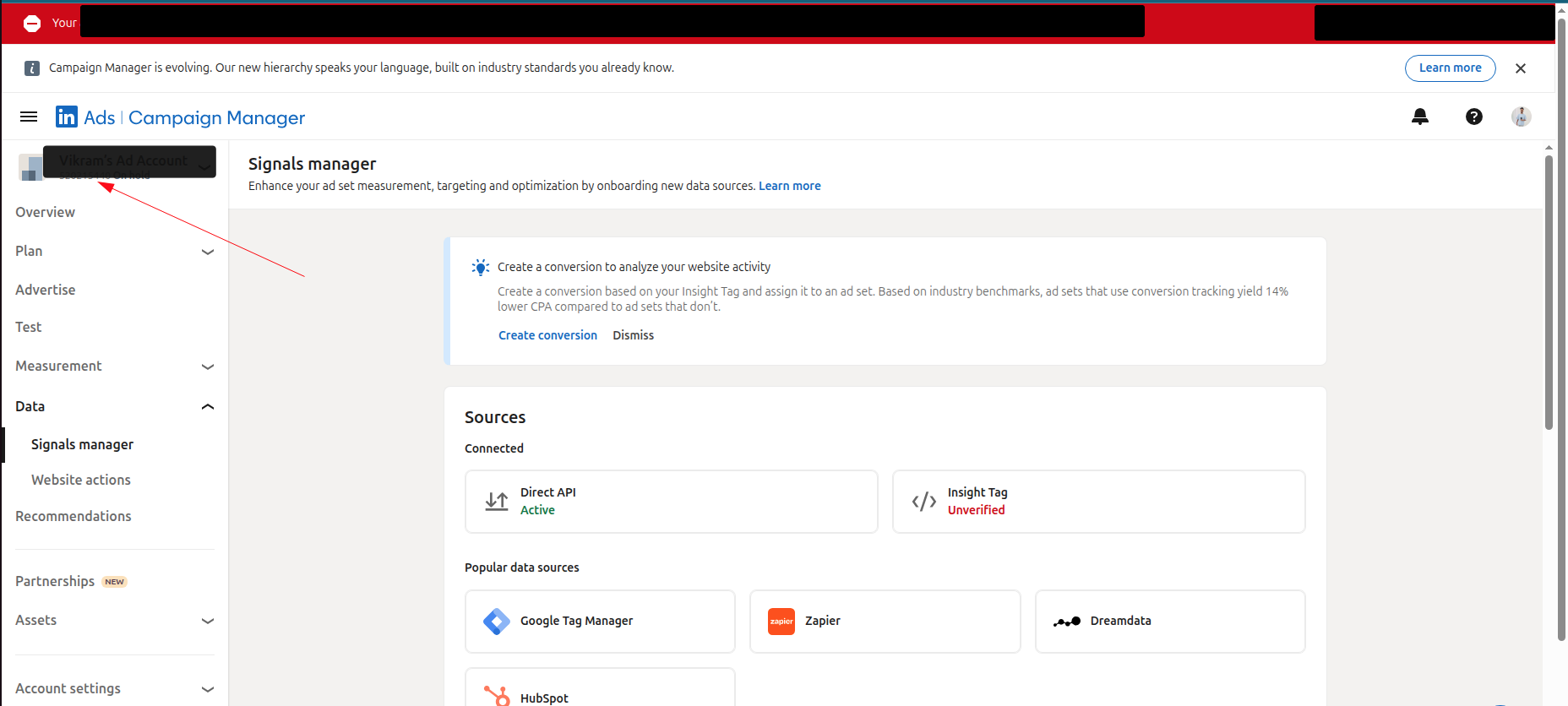Expand the Assets section chevron
The height and width of the screenshot is (706, 1568).
click(x=208, y=621)
